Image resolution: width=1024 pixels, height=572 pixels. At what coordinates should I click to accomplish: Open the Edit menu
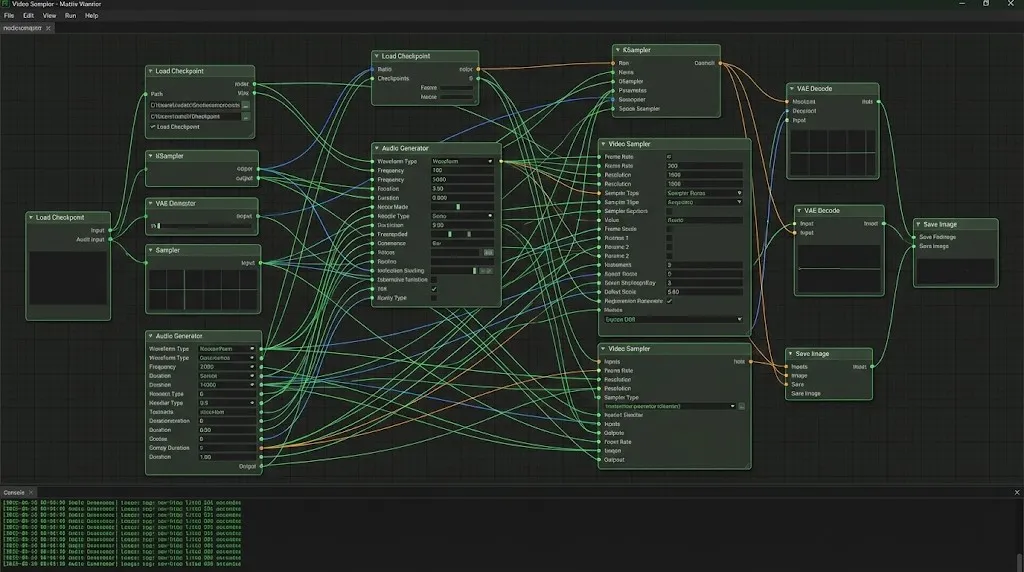click(28, 16)
